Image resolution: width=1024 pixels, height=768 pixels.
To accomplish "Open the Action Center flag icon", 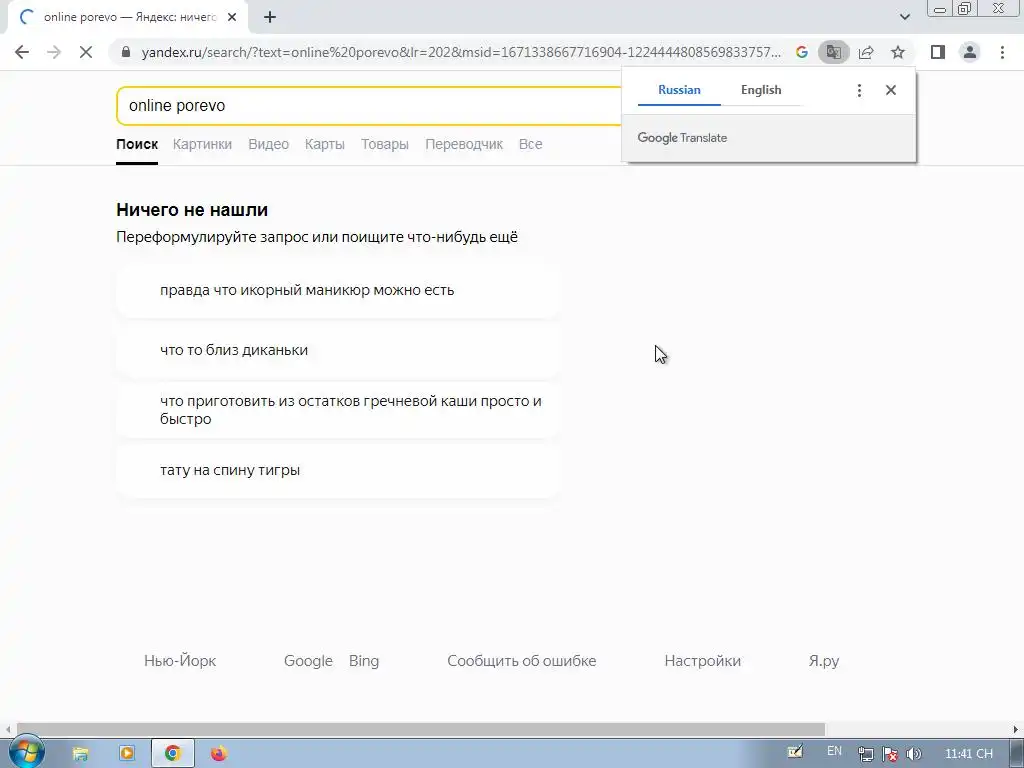I will (x=890, y=754).
